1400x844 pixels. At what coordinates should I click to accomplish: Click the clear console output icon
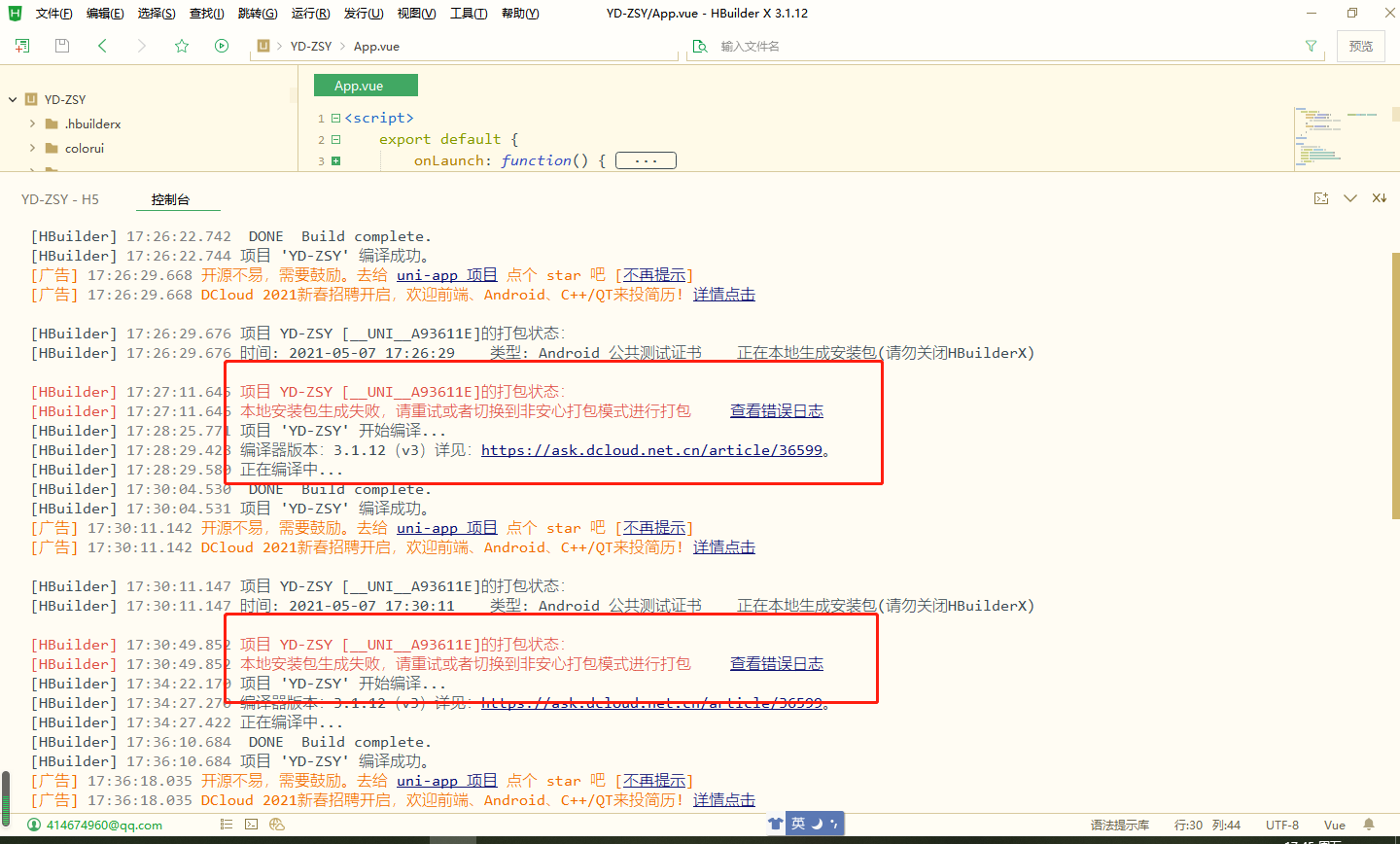coord(1379,198)
